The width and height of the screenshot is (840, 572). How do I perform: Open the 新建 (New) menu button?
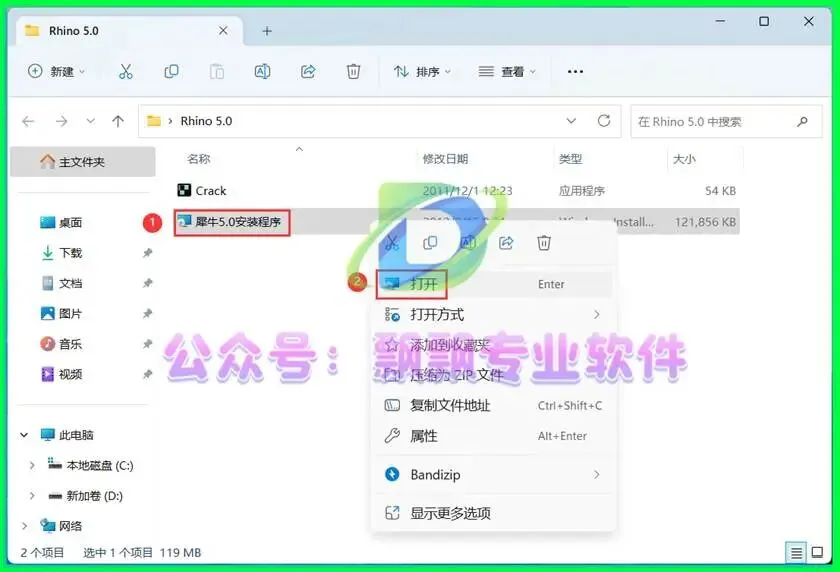[x=56, y=71]
